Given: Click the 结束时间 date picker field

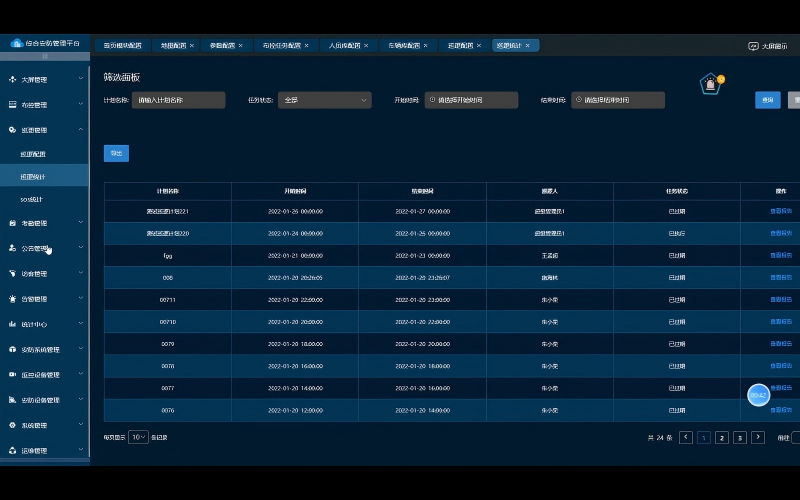Looking at the screenshot, I should (618, 100).
